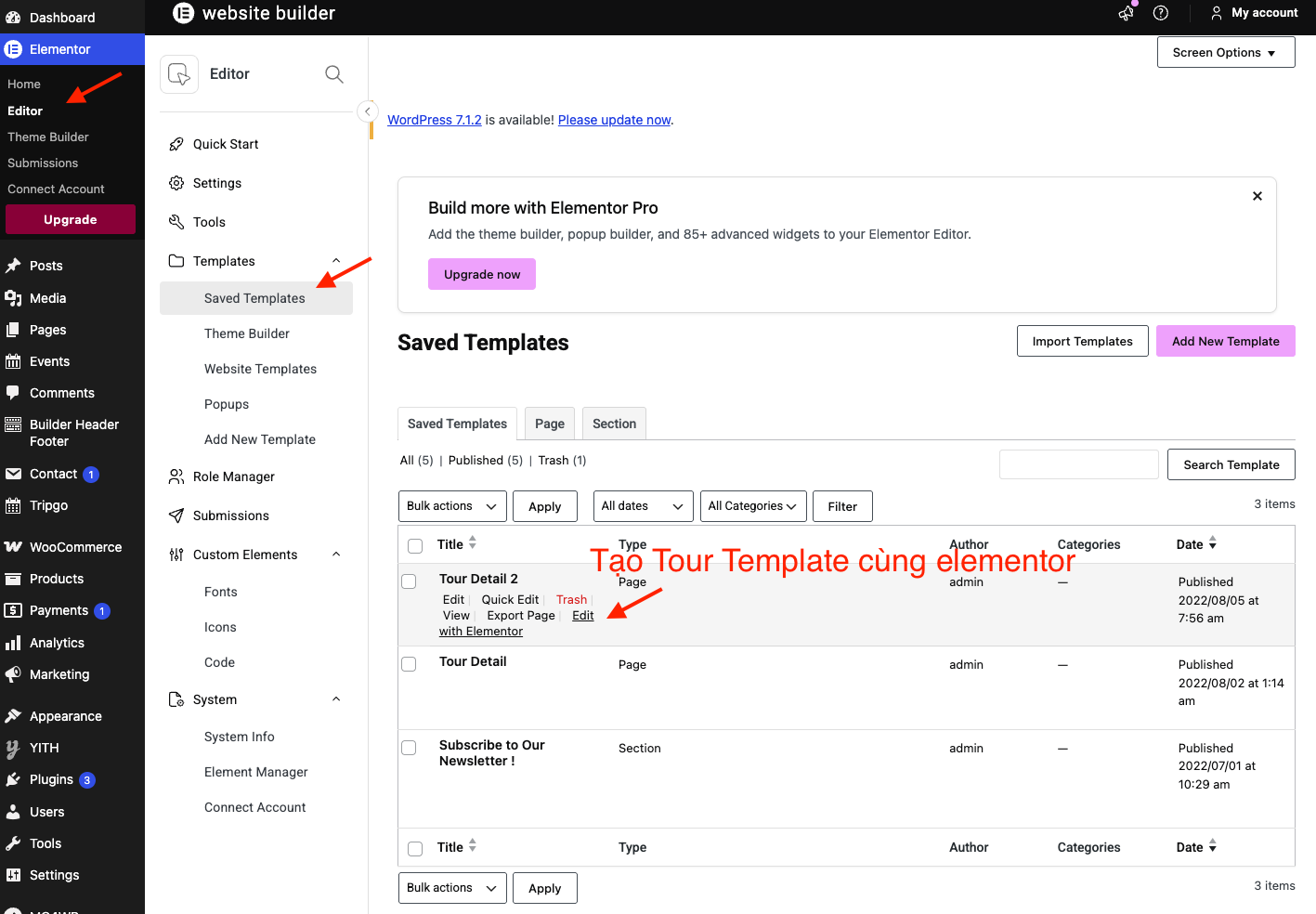1316x914 pixels.
Task: Open the Editor search icon
Action: coord(334,74)
